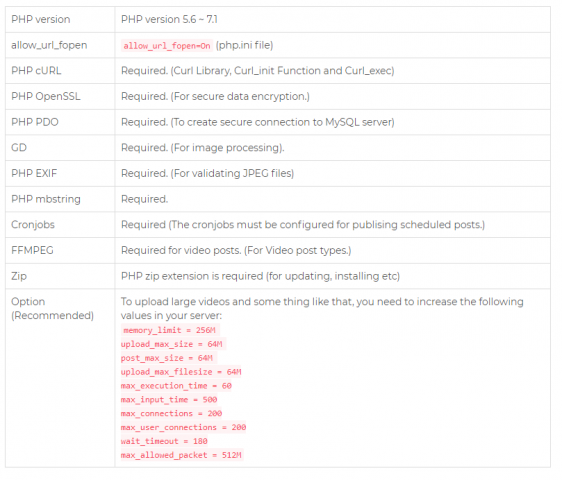Select the FFMPEG row label
Image resolution: width=562 pixels, height=480 pixels.
32,251
